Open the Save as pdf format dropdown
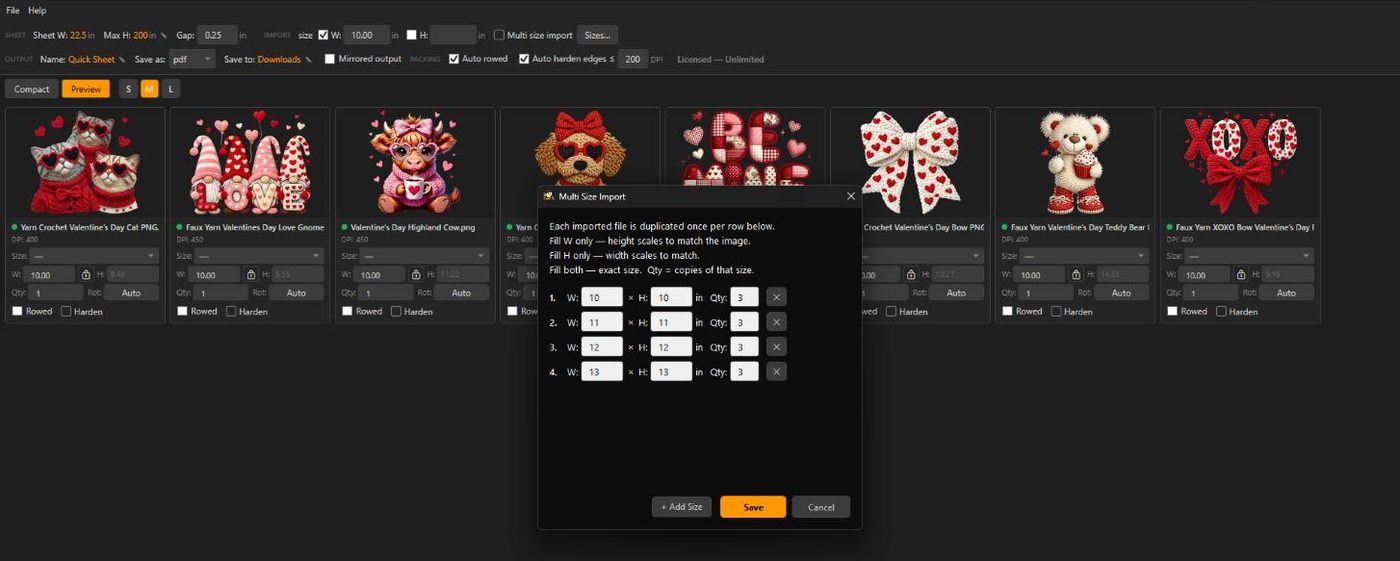The width and height of the screenshot is (1400, 561). [192, 60]
